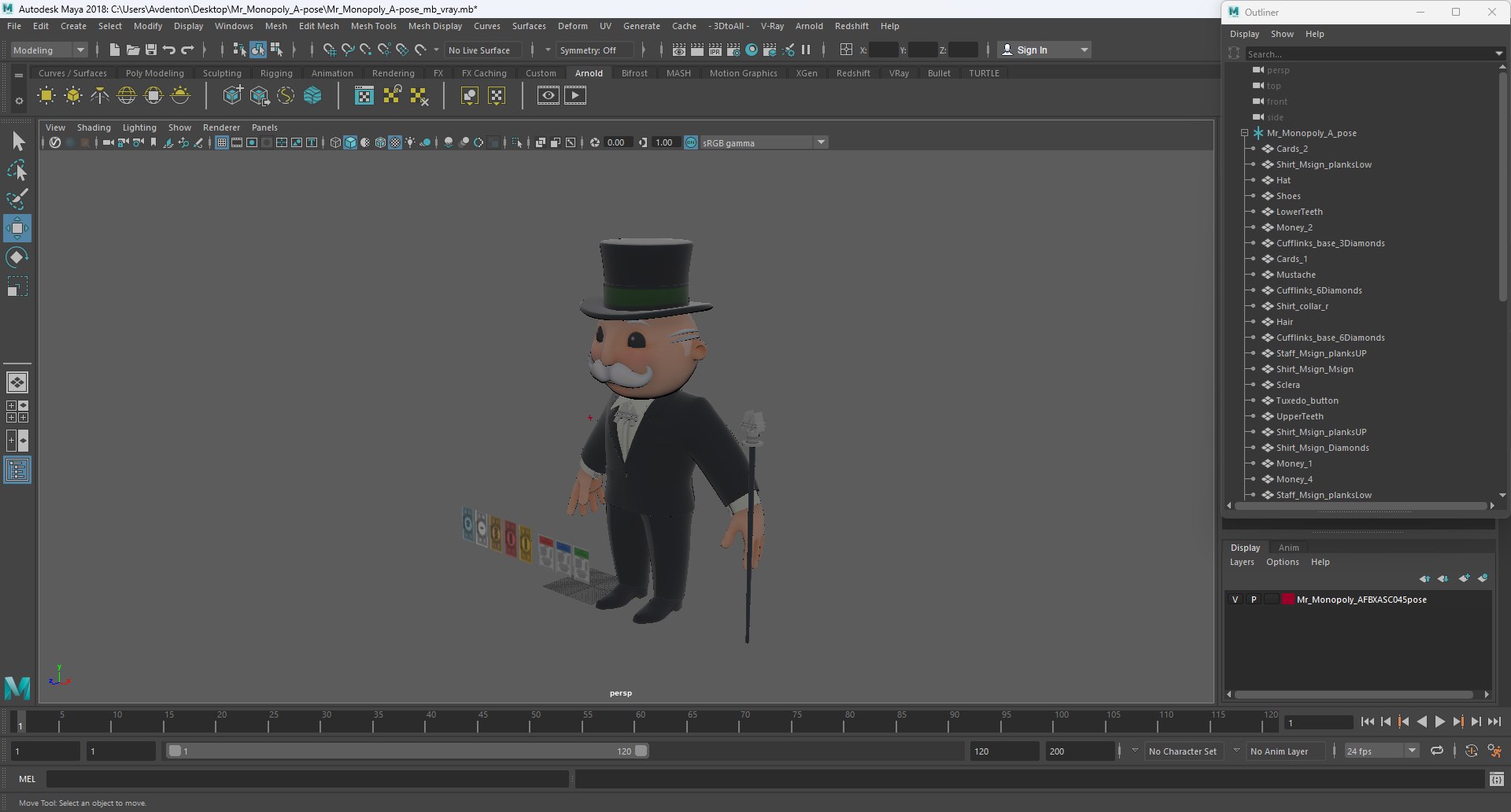Create an Arnold Area Light from shelf
Screen dimensions: 1511x812
pos(46,96)
